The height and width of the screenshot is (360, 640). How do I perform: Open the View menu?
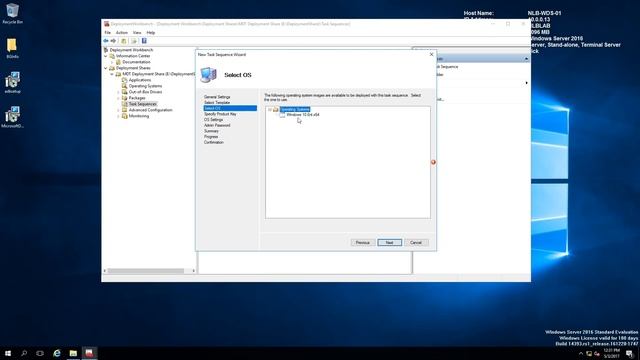137,33
